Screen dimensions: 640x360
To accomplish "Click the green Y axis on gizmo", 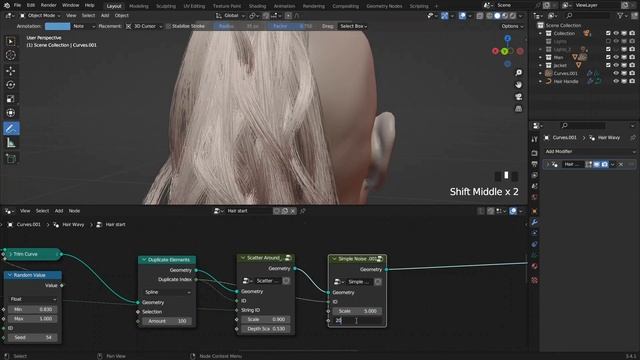I will pos(504,51).
